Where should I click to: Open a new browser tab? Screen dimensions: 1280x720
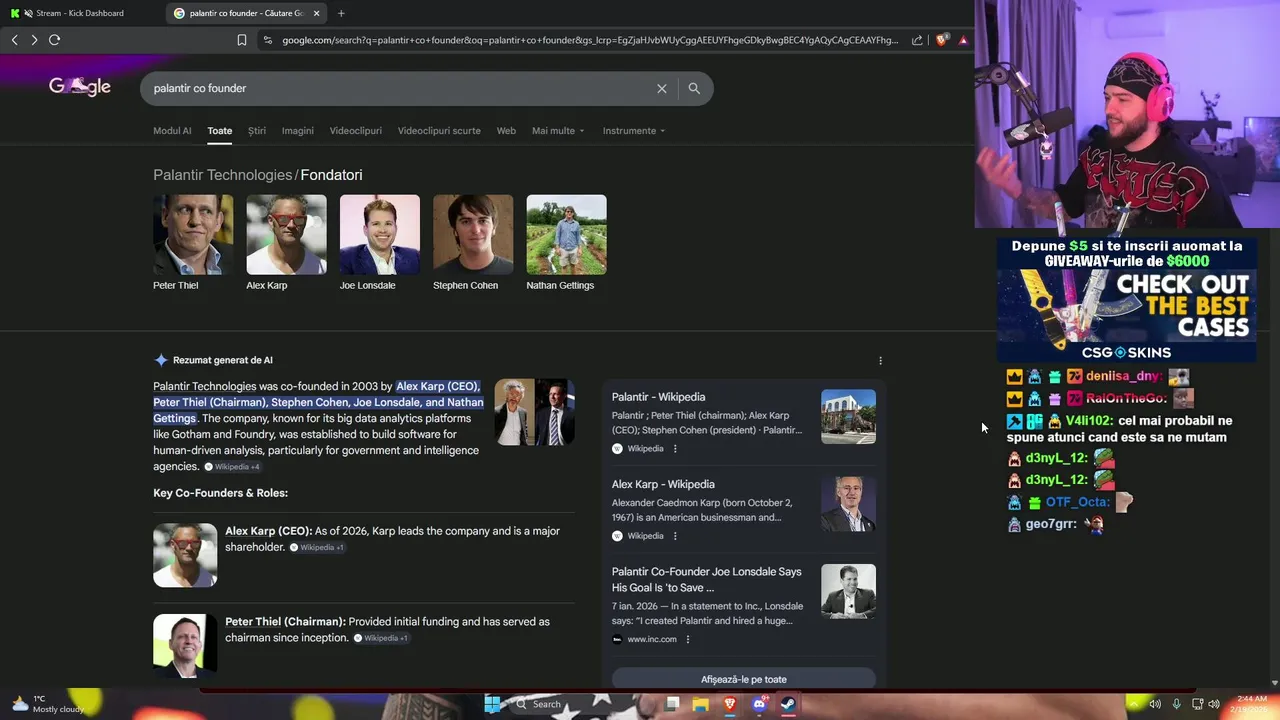[x=341, y=13]
